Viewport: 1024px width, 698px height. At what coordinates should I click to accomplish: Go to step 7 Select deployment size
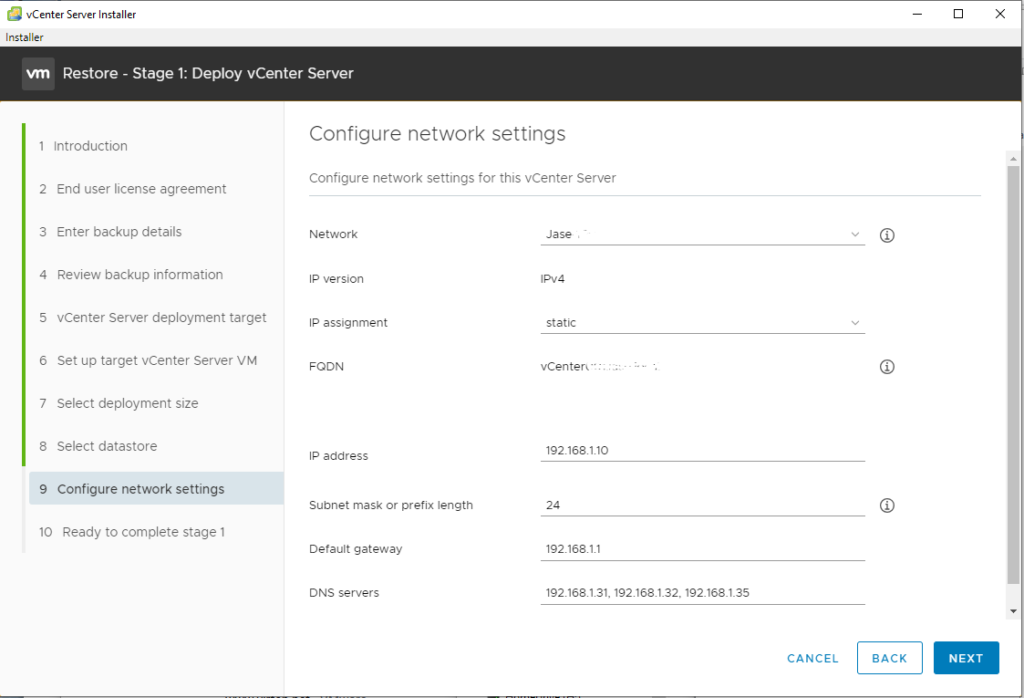[119, 404]
